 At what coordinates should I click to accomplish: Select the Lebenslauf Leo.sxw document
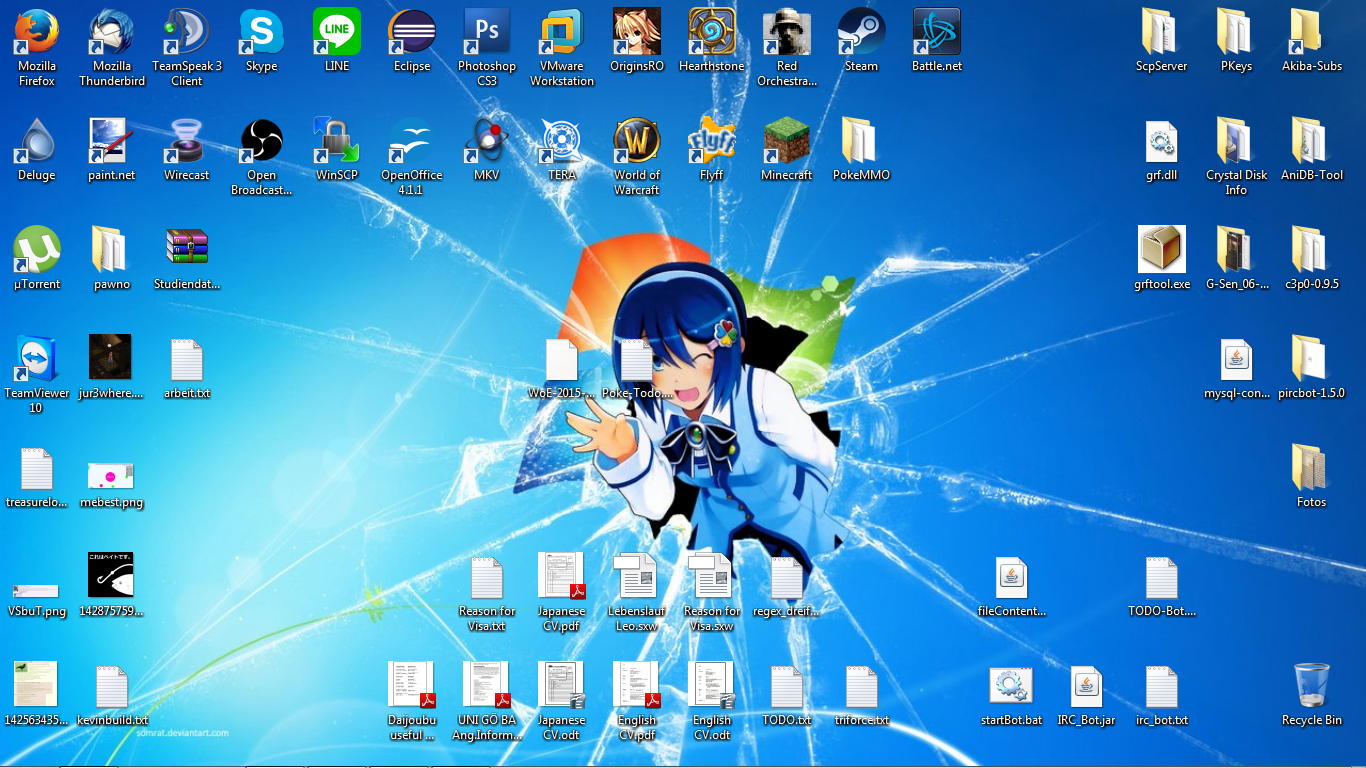pos(637,578)
